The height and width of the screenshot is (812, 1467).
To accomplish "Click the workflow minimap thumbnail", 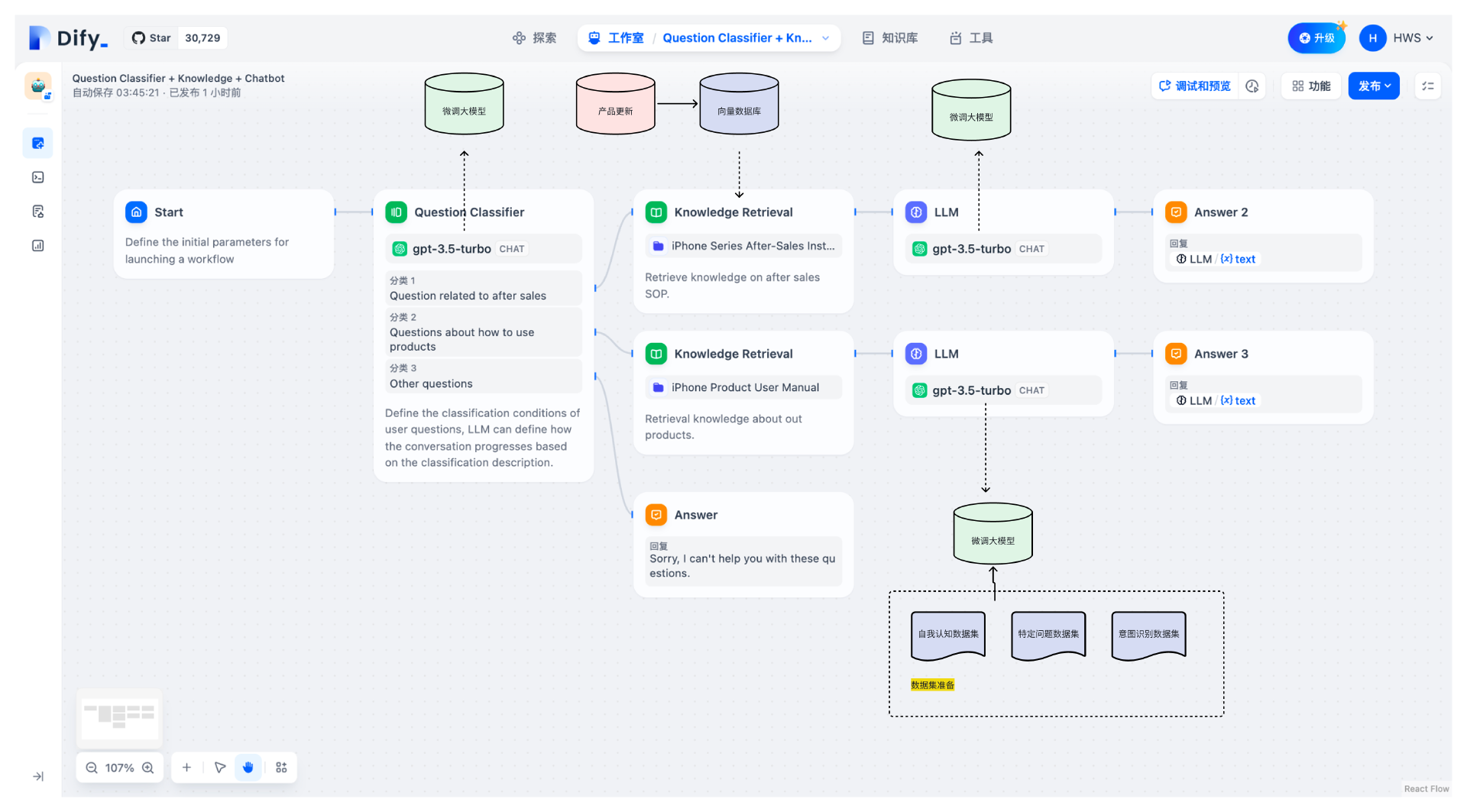I will pyautogui.click(x=119, y=717).
